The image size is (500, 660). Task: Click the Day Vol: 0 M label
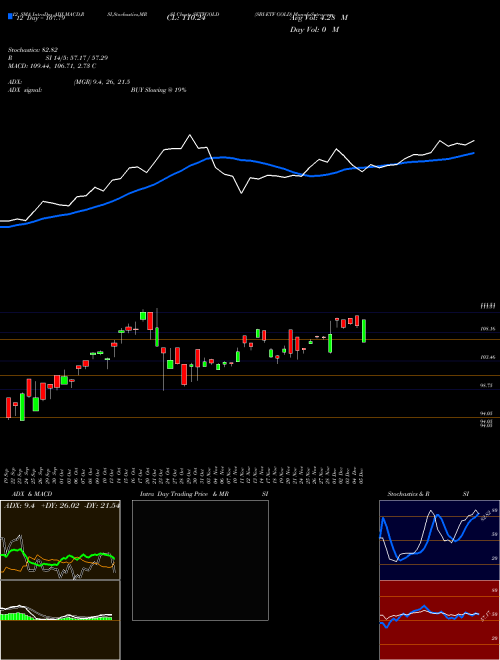tap(314, 30)
